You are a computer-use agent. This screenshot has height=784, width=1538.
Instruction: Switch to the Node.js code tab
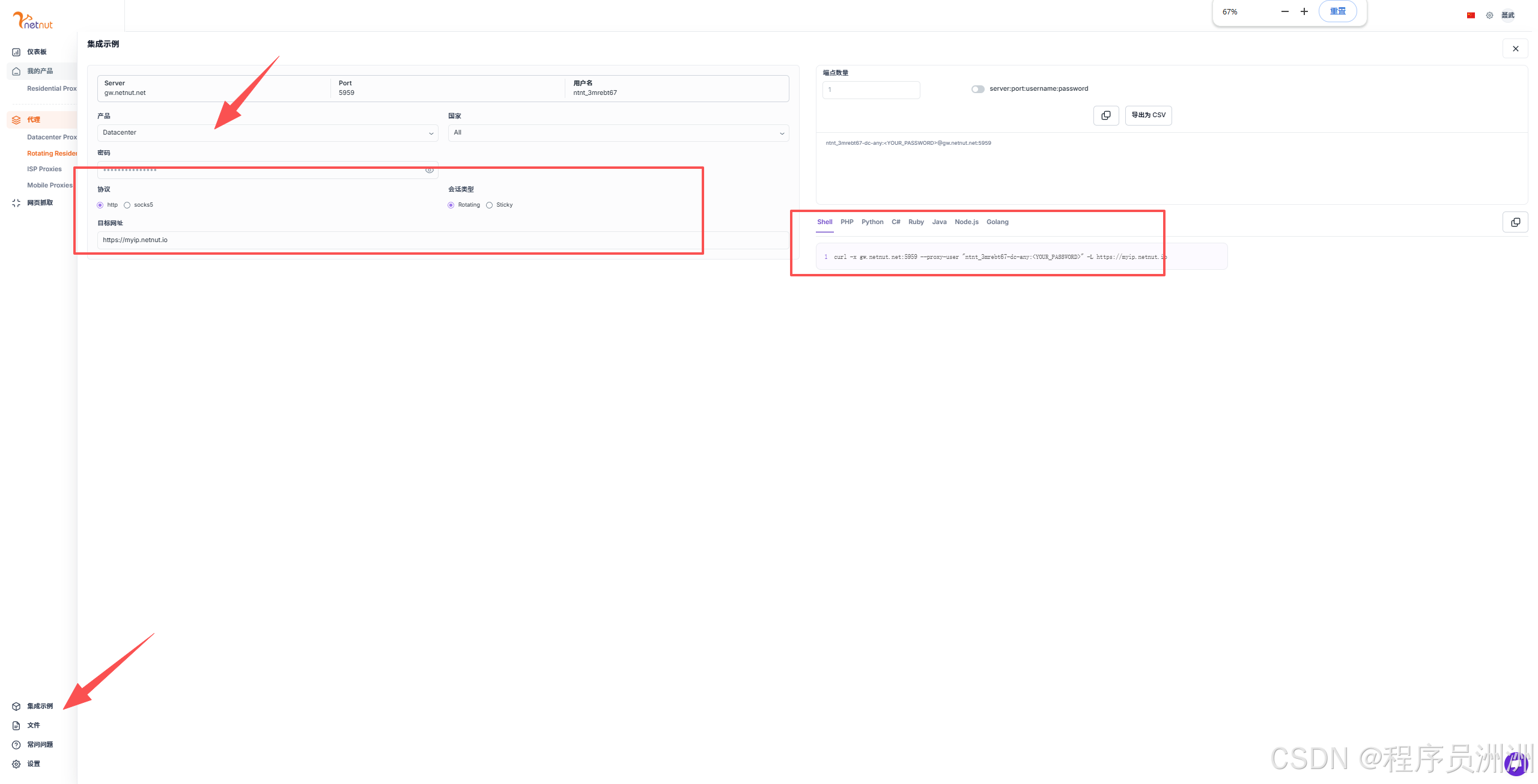[966, 222]
